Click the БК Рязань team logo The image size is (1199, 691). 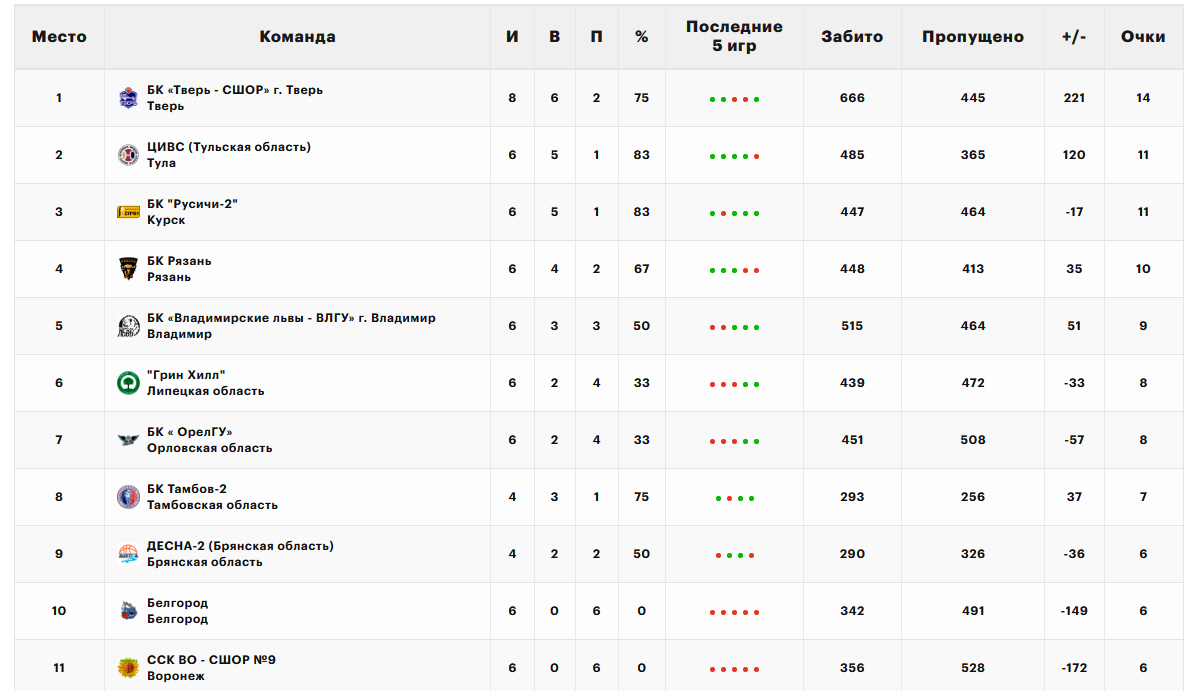(x=128, y=269)
